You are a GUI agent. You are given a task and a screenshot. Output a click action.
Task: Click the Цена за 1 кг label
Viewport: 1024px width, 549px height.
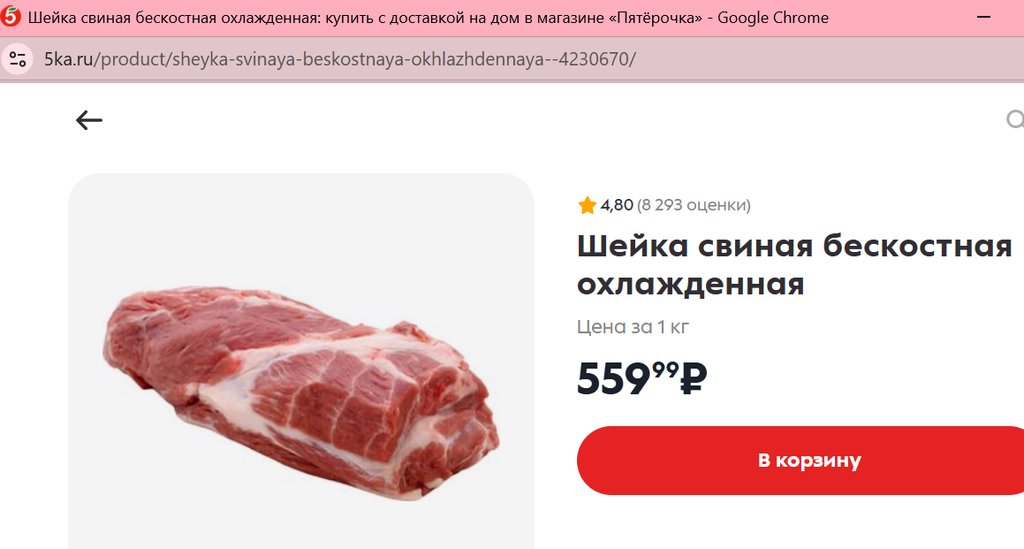click(633, 327)
